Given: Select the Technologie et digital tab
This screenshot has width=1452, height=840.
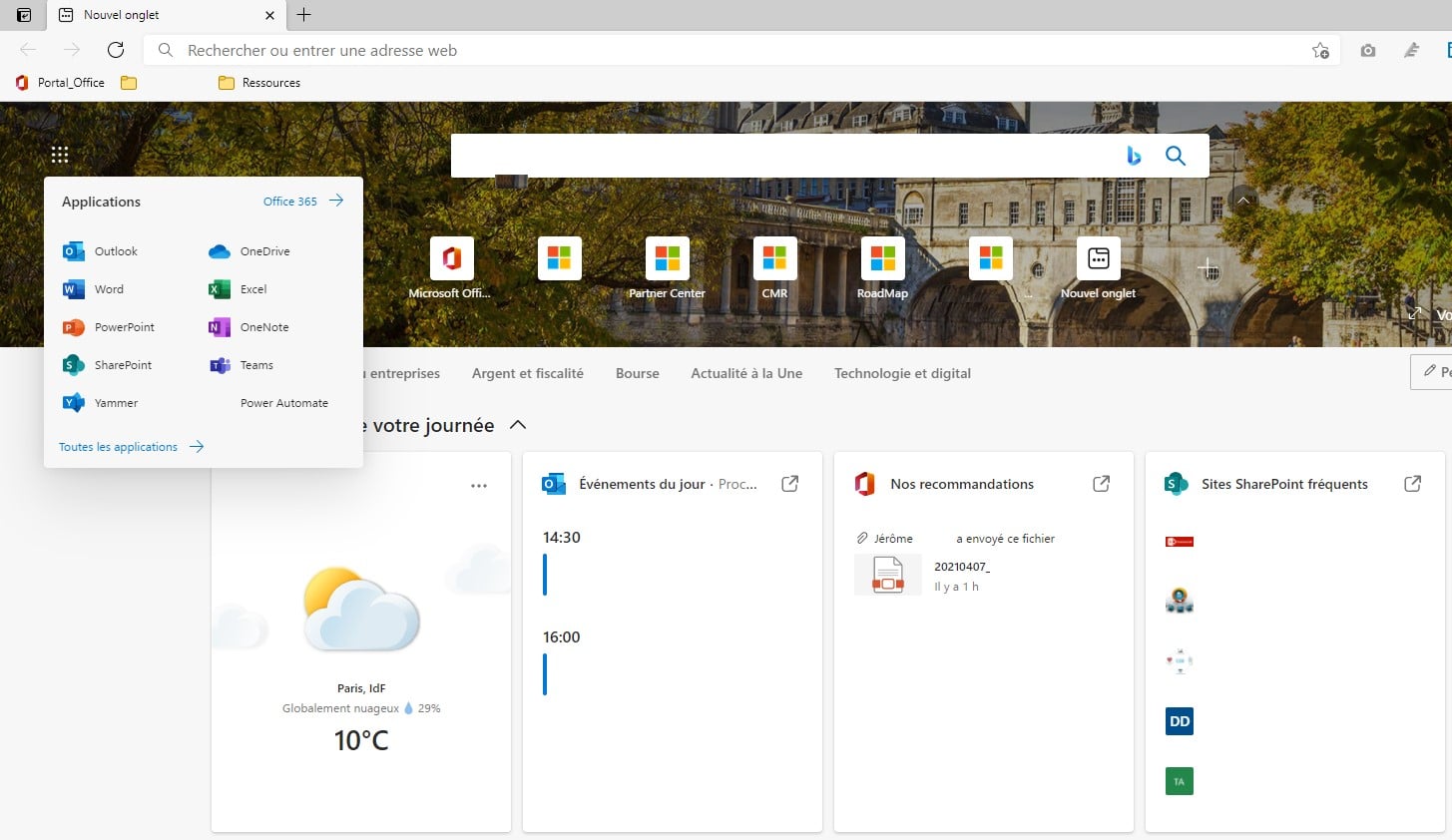Looking at the screenshot, I should click(x=902, y=373).
